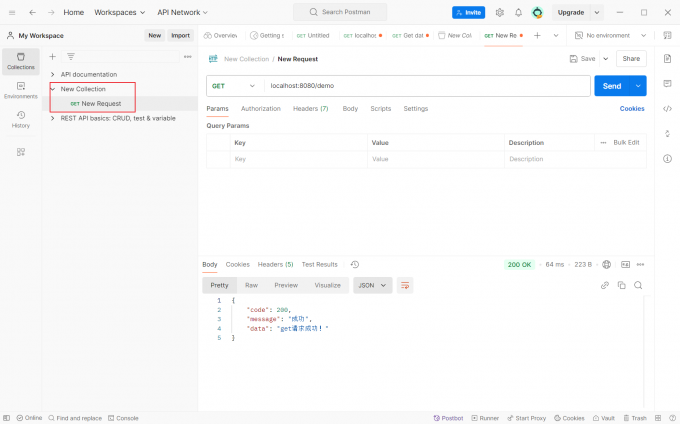Viewport: 680px width, 424px height.
Task: Open the Workspaces dropdown
Action: (120, 13)
